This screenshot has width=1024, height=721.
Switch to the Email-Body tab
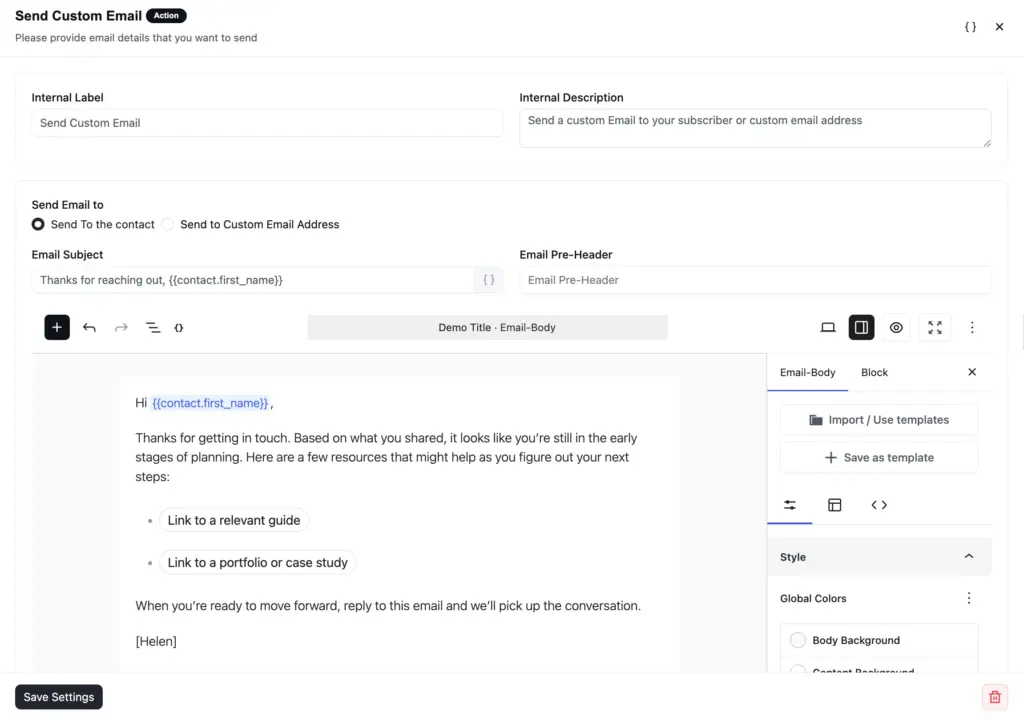[807, 372]
